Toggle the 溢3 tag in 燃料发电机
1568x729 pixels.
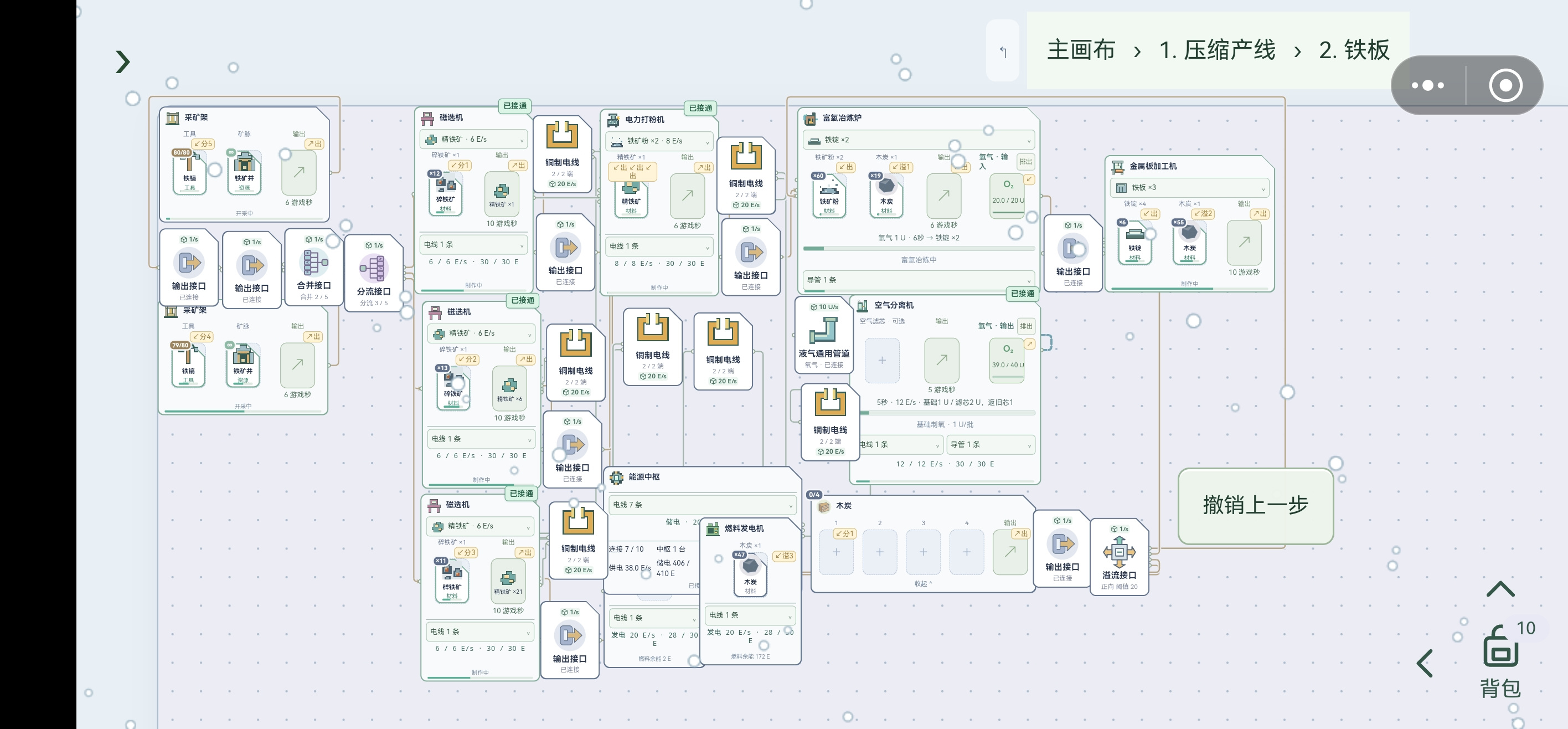click(x=784, y=556)
